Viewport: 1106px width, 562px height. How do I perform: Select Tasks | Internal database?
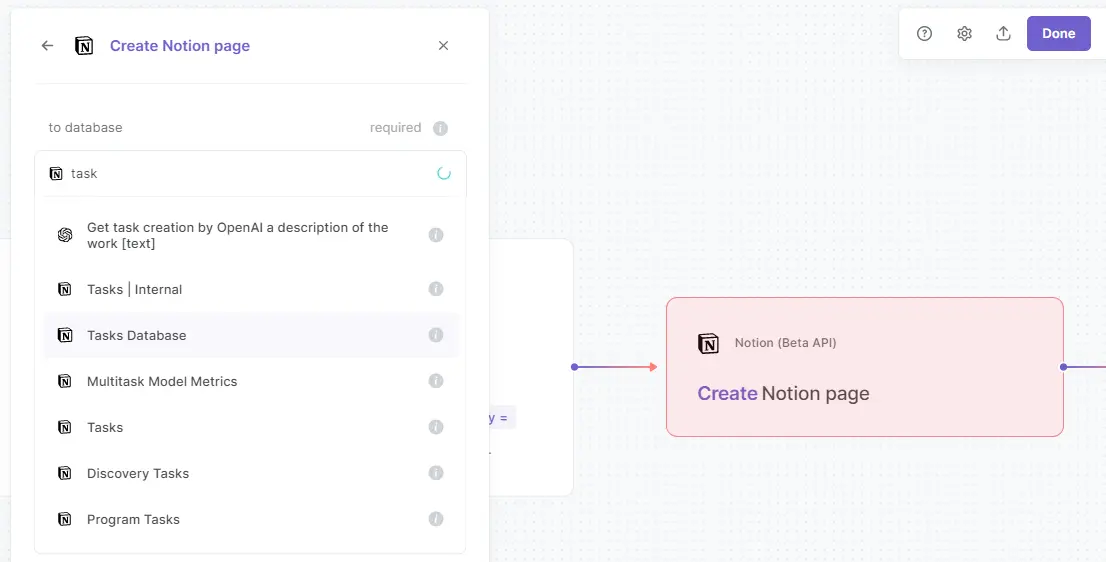click(250, 289)
